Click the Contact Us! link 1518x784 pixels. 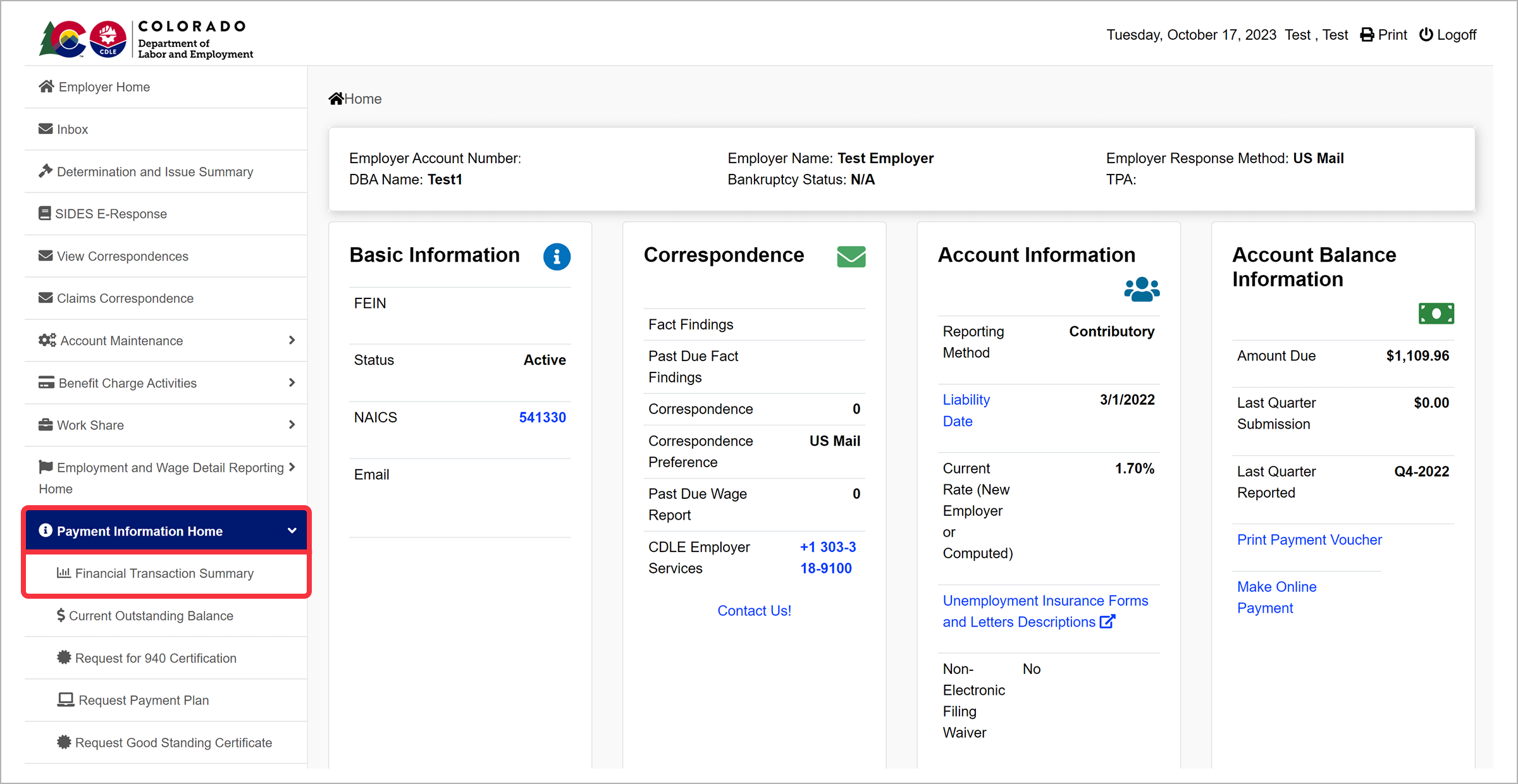[754, 611]
